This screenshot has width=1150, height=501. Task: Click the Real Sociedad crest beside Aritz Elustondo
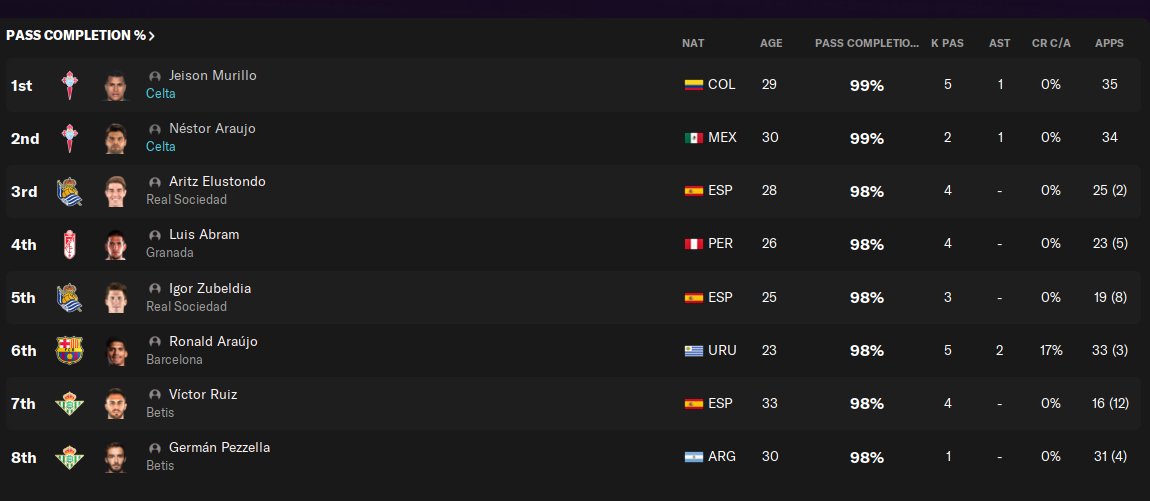[70, 192]
